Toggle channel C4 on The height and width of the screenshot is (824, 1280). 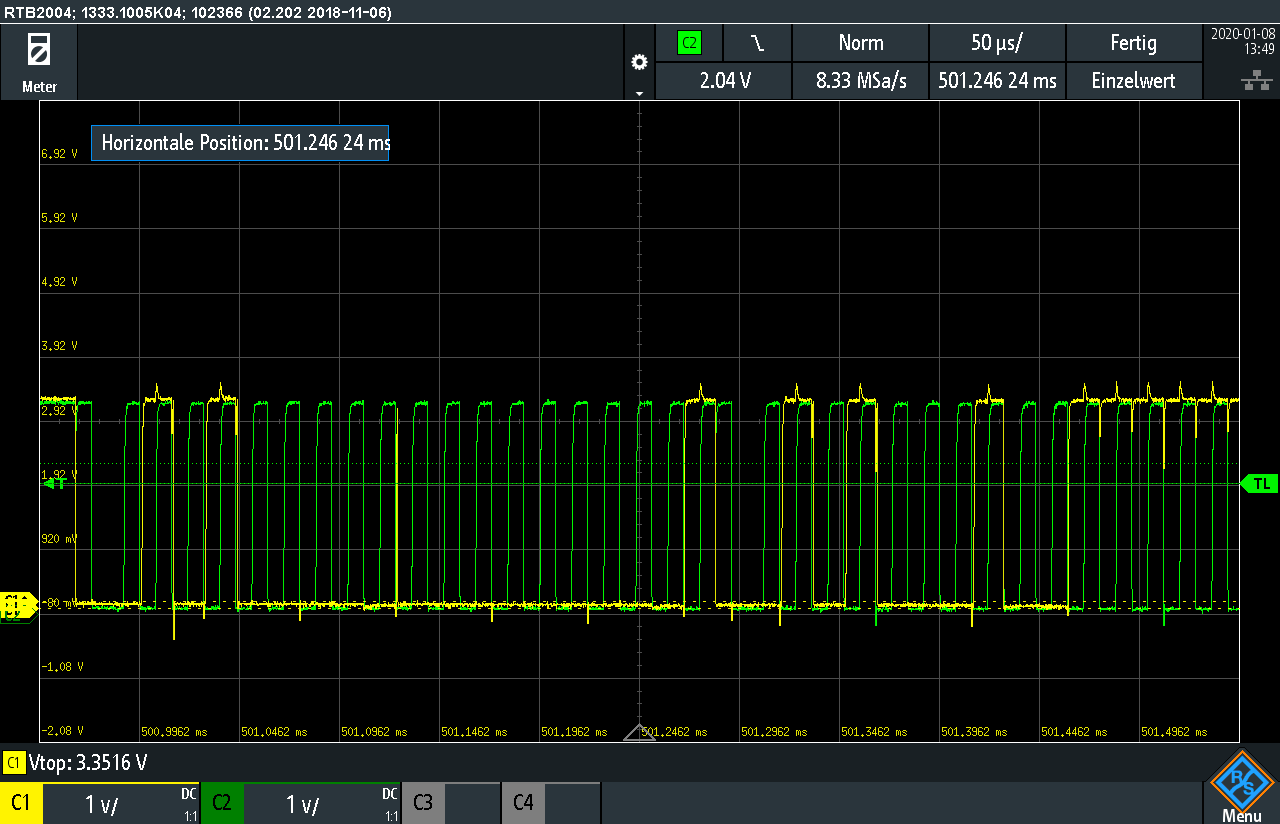coord(523,803)
